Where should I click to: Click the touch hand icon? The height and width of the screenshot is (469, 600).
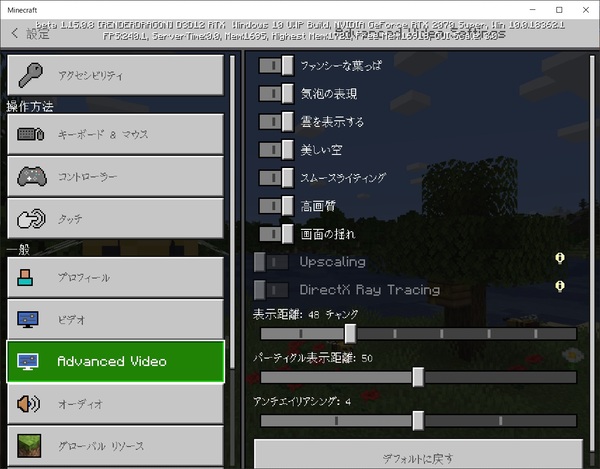pos(31,218)
